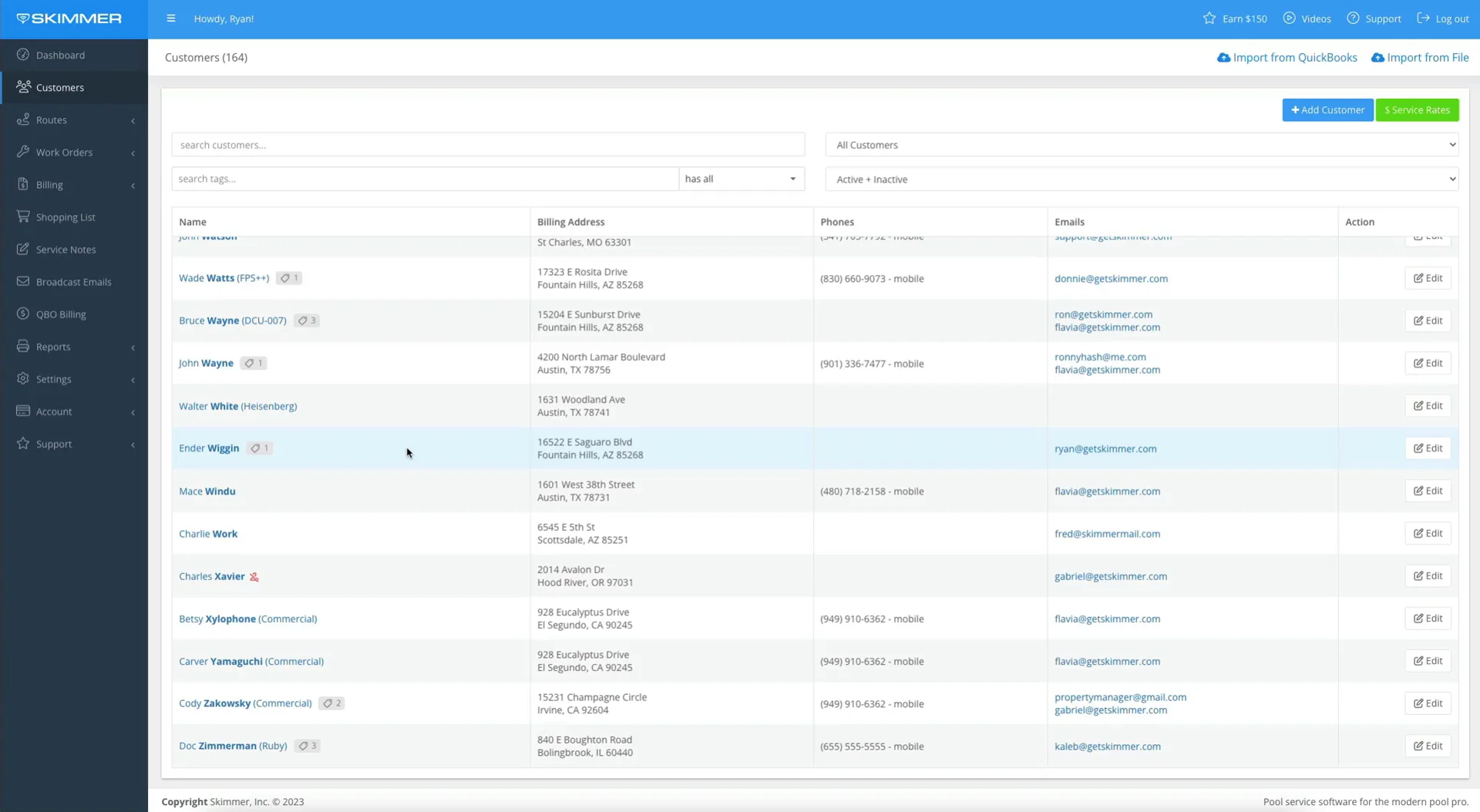Click the Service Notes pencil icon

tap(23, 249)
